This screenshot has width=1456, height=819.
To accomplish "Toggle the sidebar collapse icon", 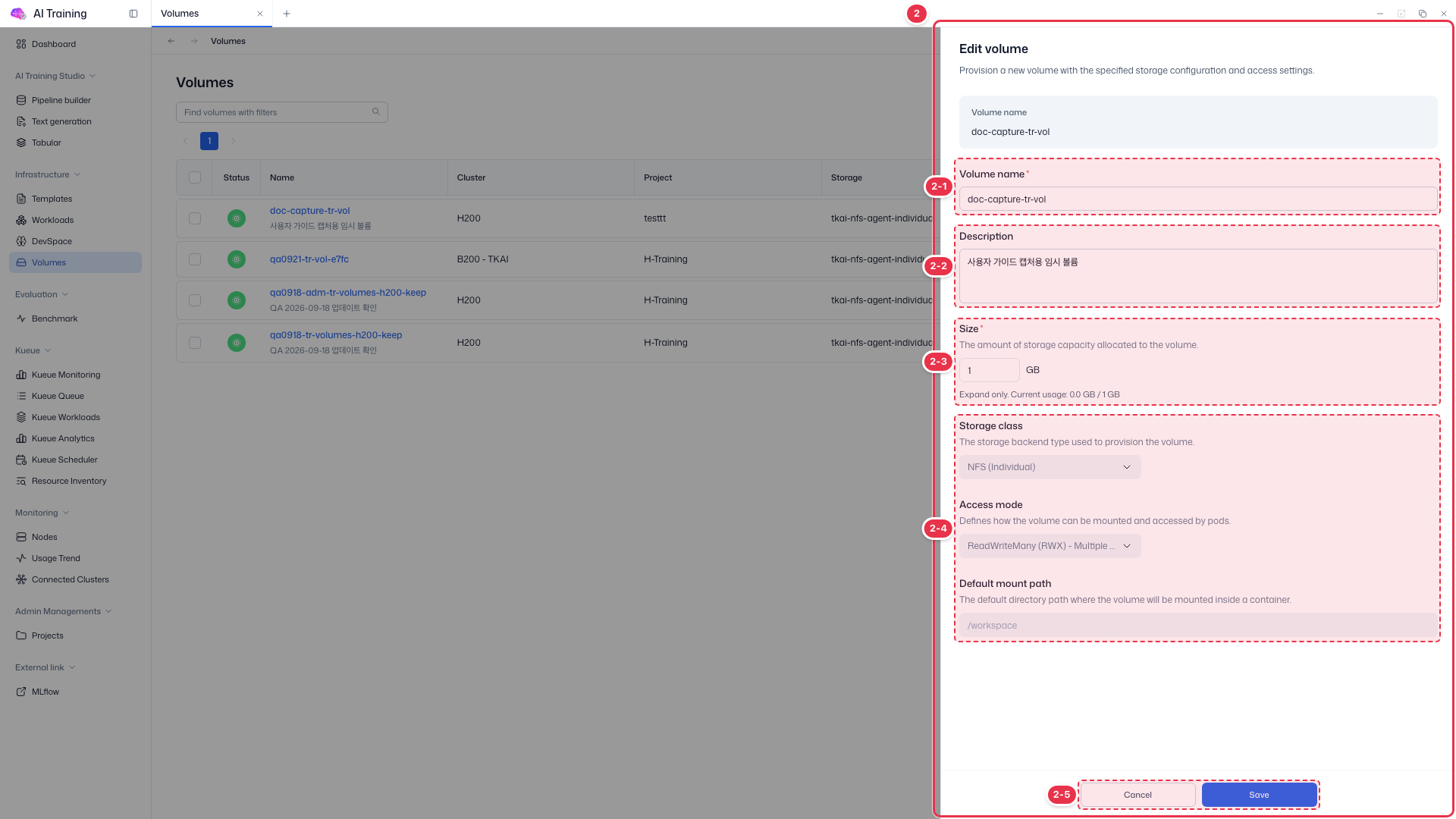I will click(133, 14).
